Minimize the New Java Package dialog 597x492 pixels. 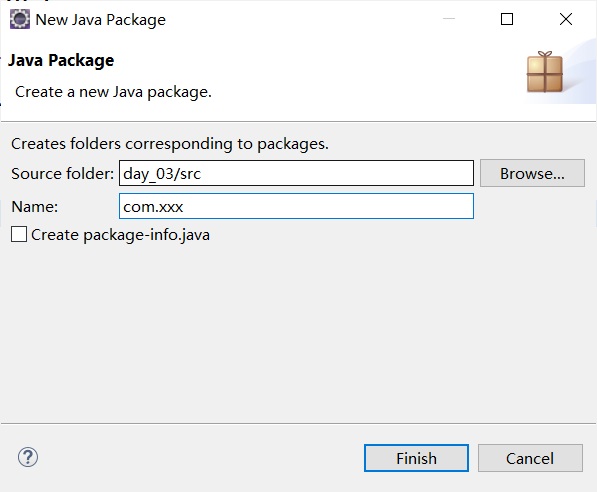449,19
